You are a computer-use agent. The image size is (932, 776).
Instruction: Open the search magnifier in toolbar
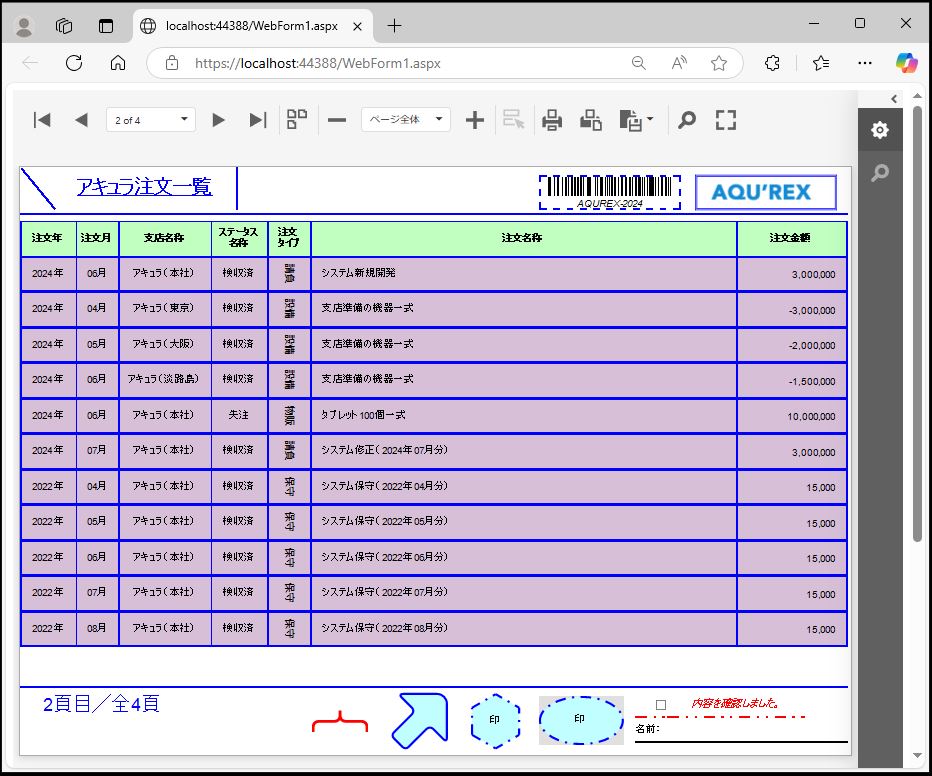coord(687,120)
